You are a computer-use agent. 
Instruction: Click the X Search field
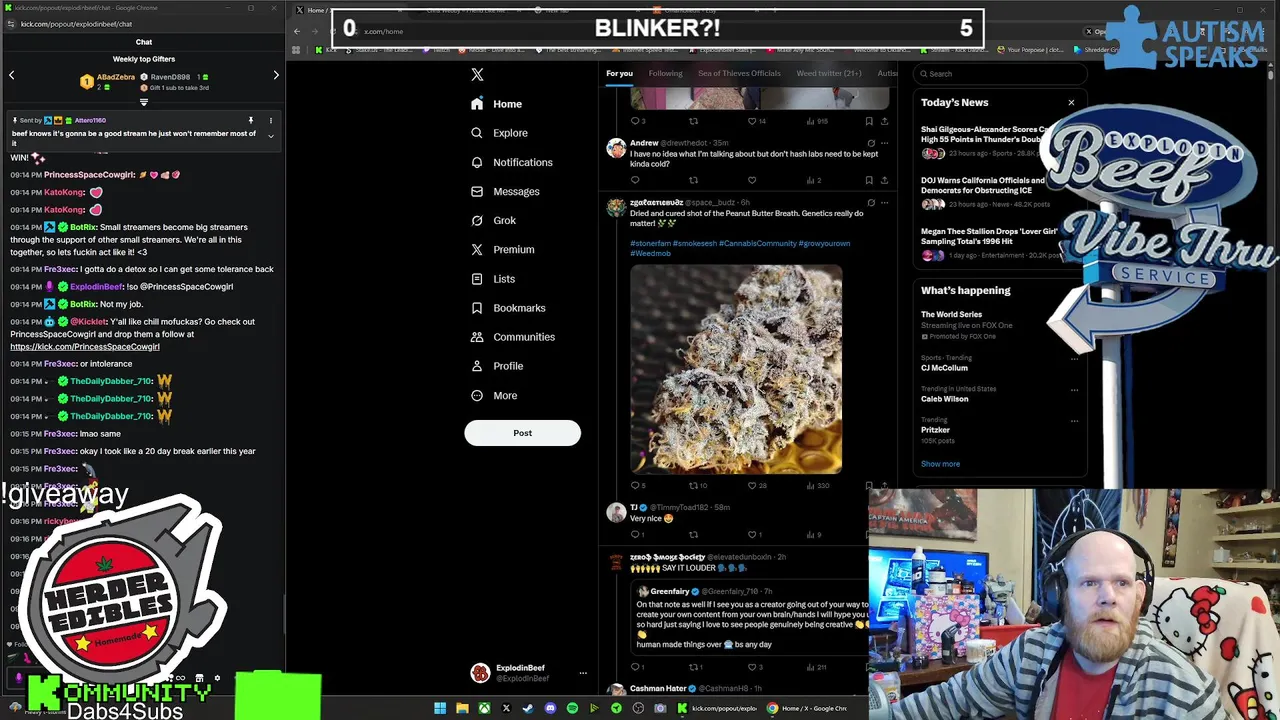pyautogui.click(x=1002, y=74)
